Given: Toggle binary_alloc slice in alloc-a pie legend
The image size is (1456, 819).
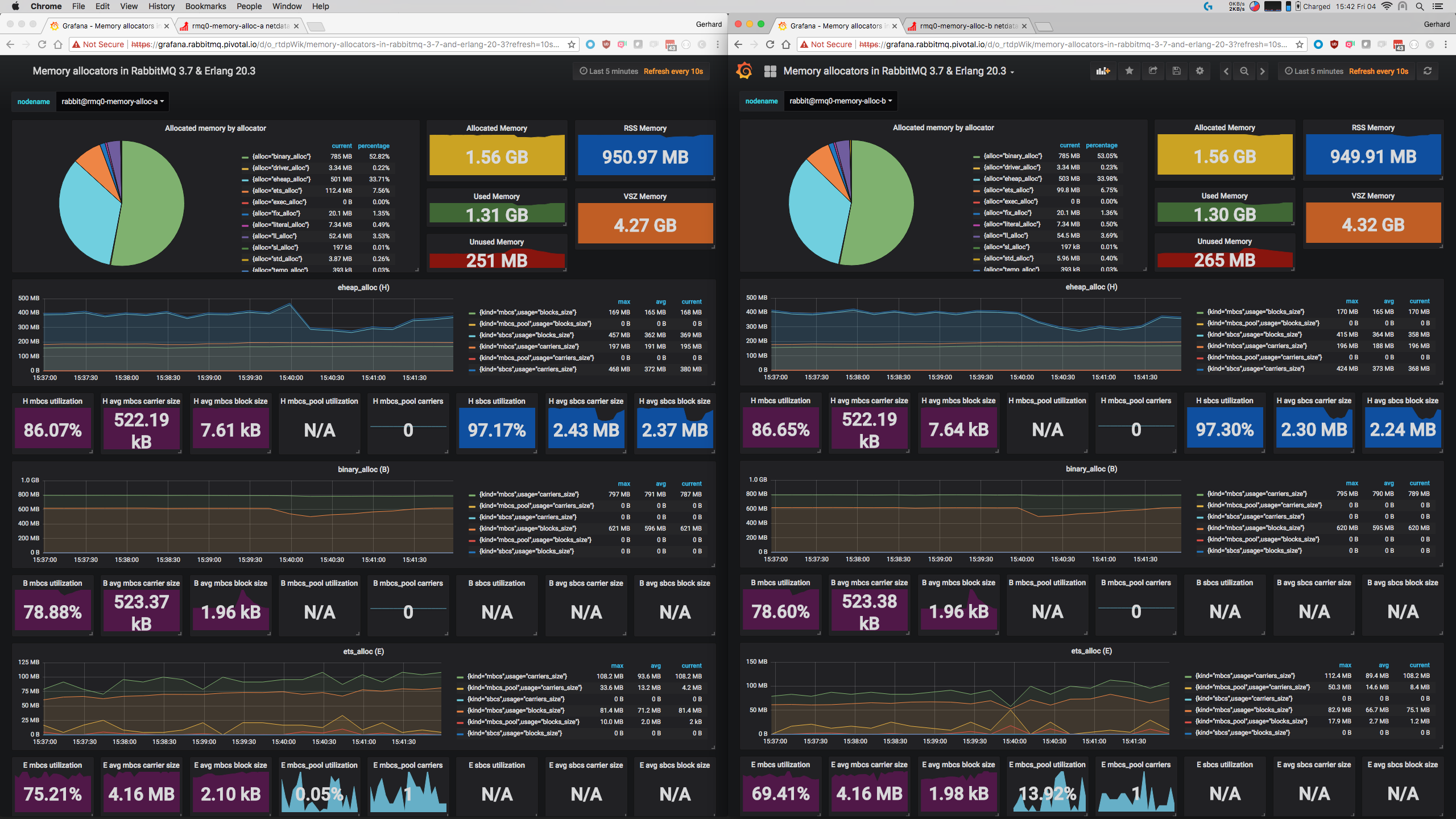Looking at the screenshot, I should coord(282,156).
